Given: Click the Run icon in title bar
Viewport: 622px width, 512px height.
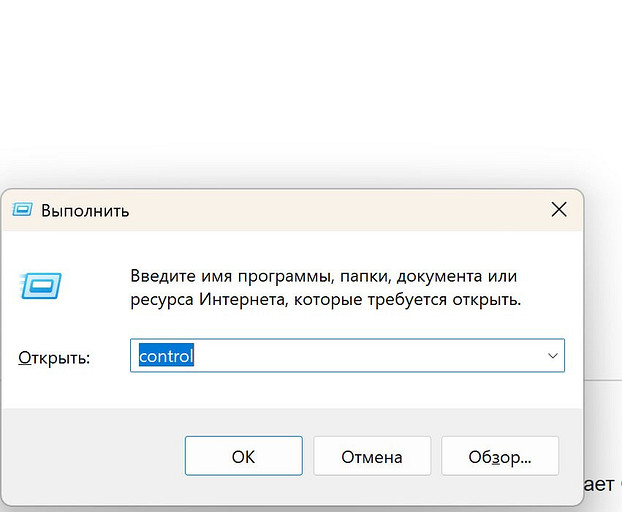Looking at the screenshot, I should point(22,209).
